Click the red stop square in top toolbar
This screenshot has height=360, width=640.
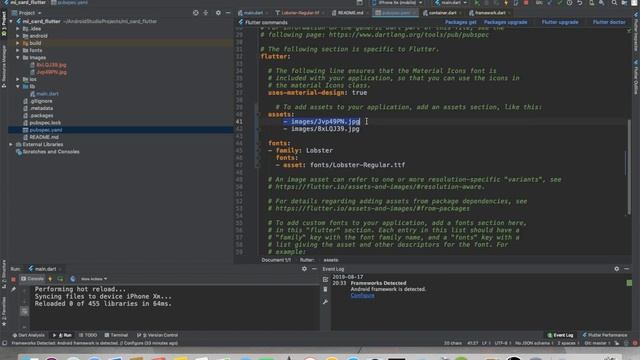(x=526, y=3)
